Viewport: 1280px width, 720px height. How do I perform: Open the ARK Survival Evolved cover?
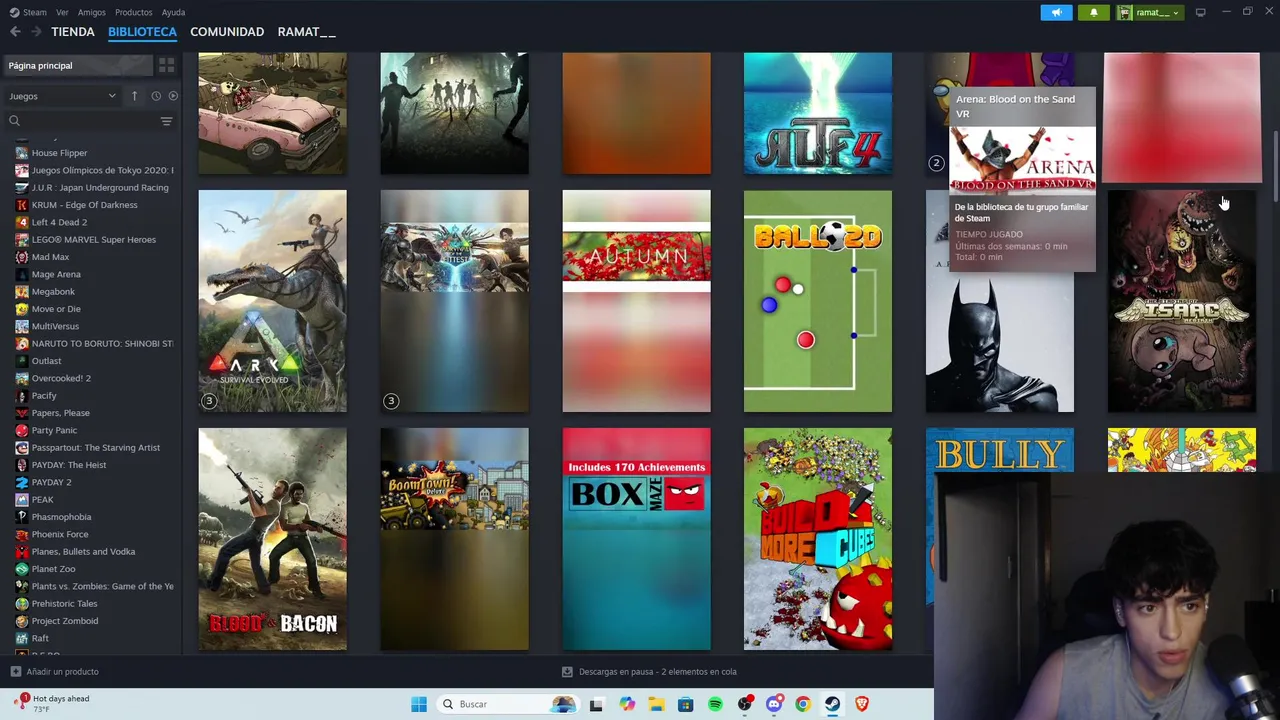pyautogui.click(x=272, y=301)
